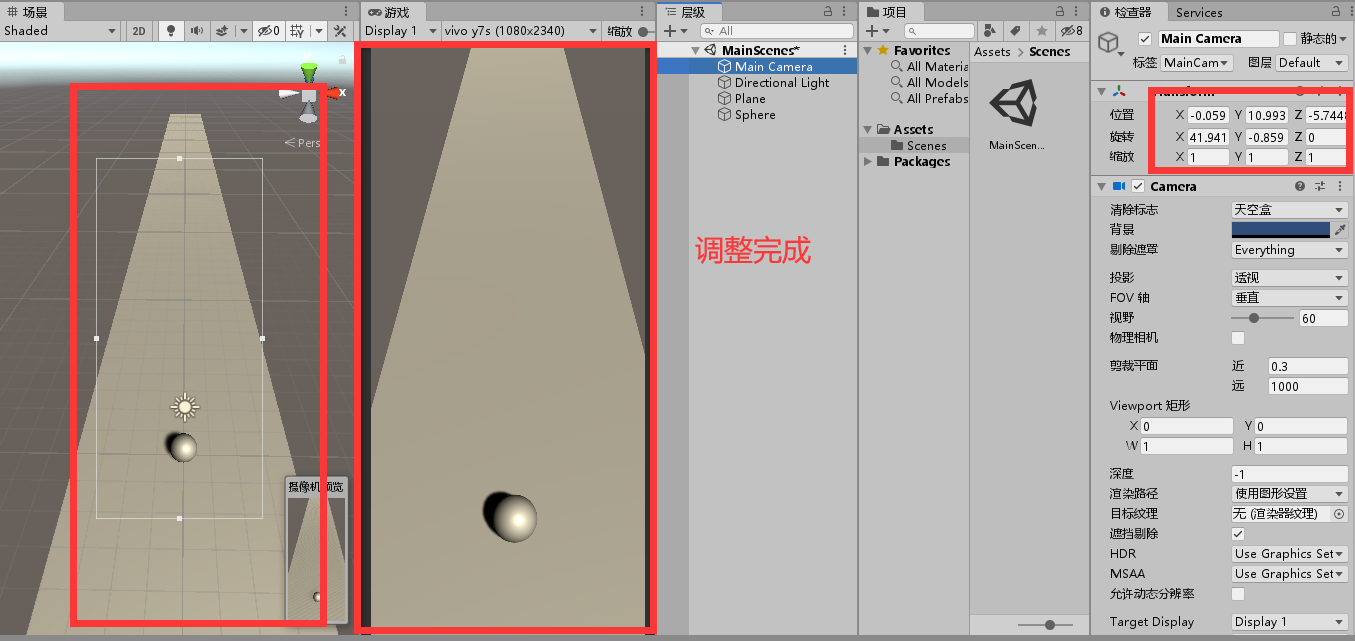Open component editor tools icon in scene toolbar

[339, 31]
